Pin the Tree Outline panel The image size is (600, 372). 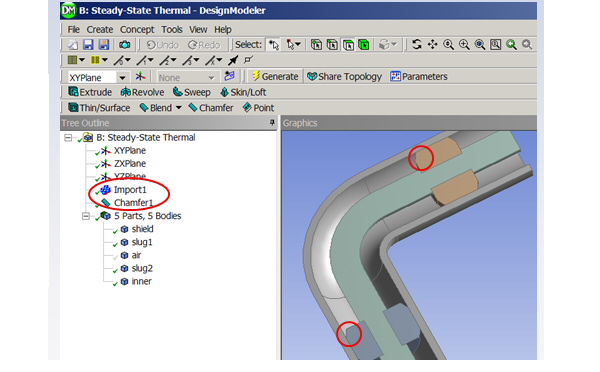click(x=272, y=122)
